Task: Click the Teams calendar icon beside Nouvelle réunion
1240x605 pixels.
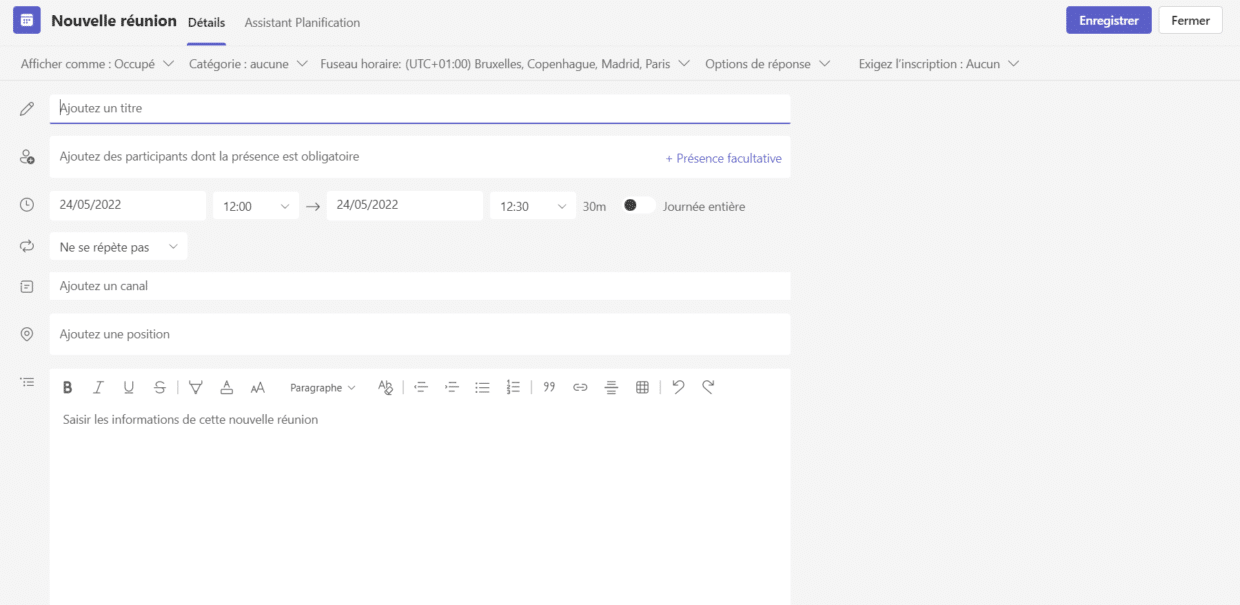Action: point(27,20)
